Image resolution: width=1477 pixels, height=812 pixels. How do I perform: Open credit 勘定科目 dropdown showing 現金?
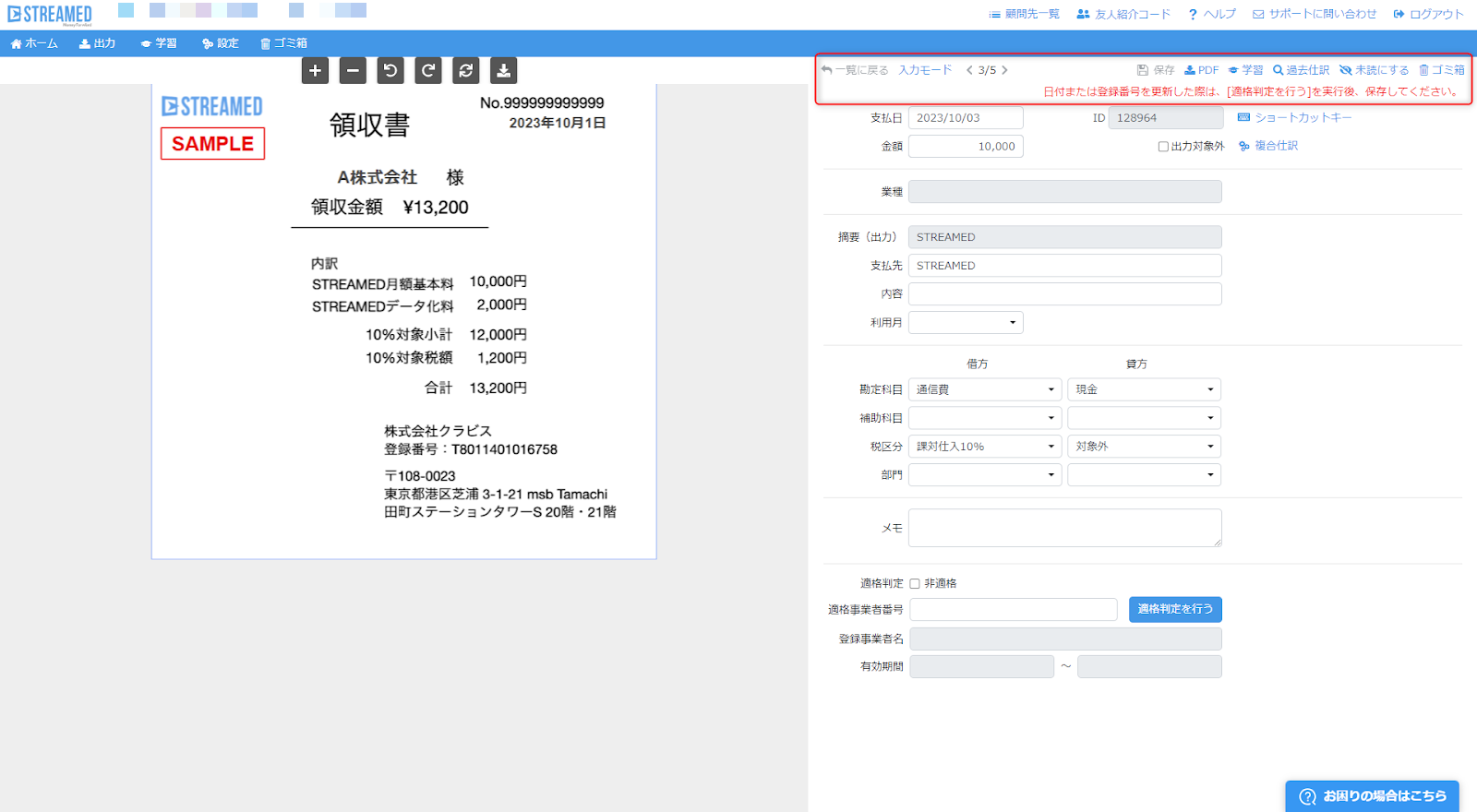click(x=1145, y=389)
